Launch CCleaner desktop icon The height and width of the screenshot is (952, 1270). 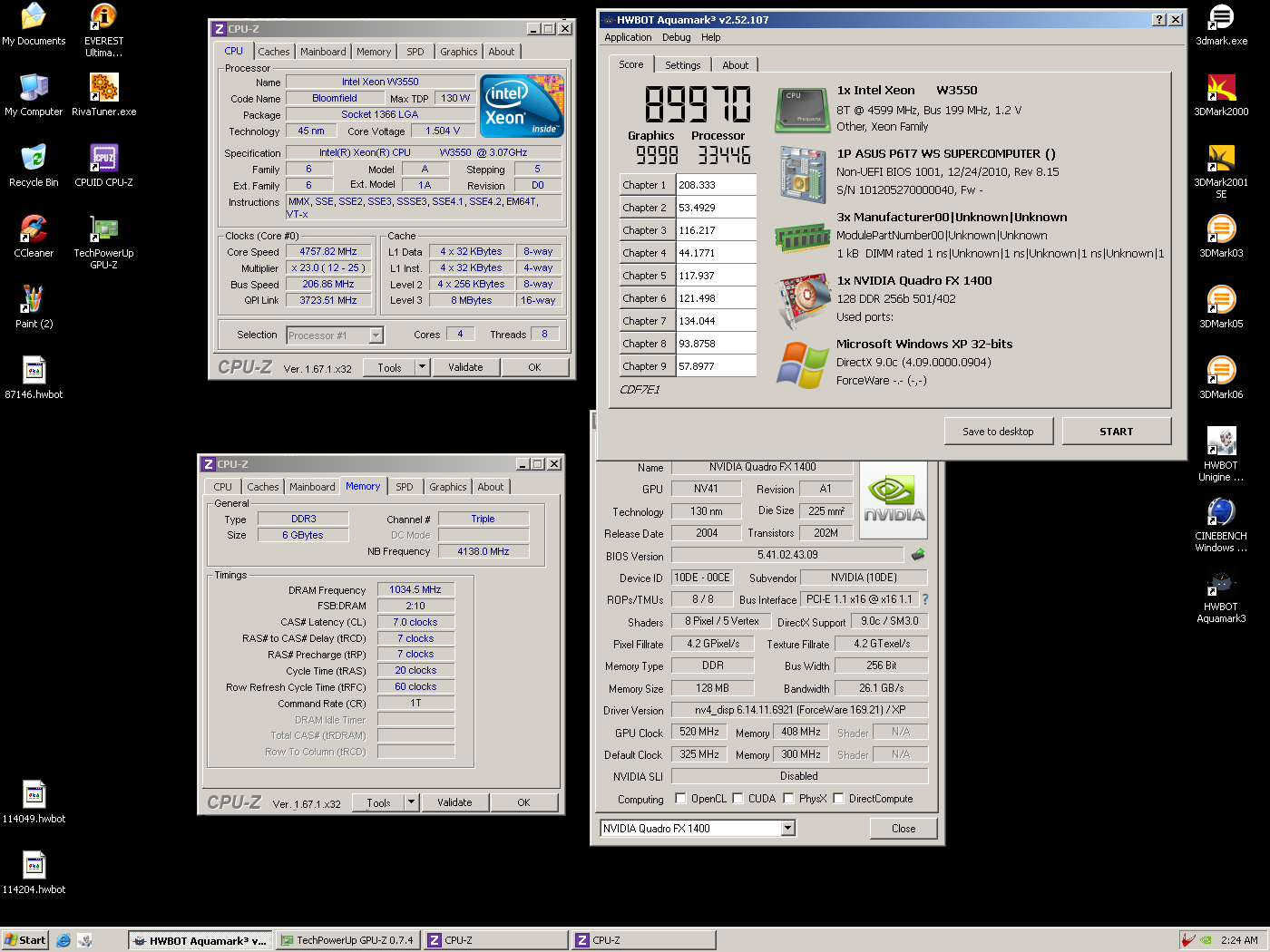[x=34, y=236]
